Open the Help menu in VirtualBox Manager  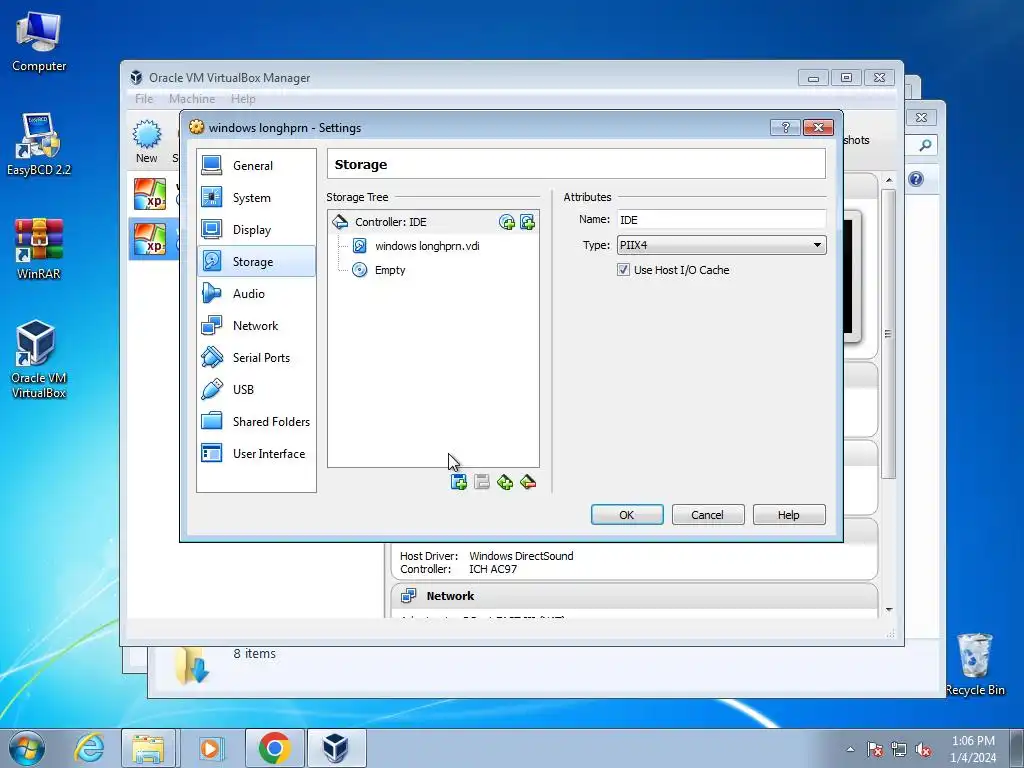coord(243,99)
